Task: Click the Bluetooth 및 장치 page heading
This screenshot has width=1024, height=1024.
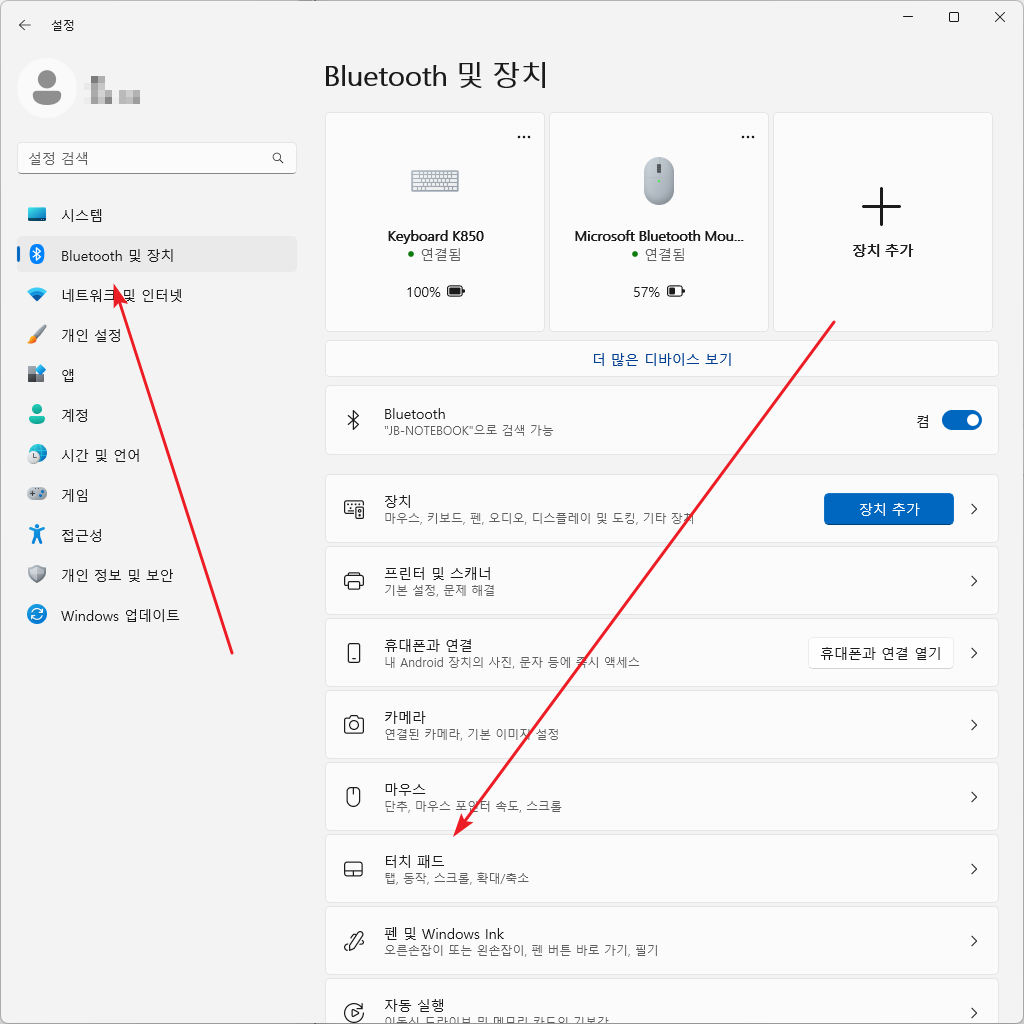Action: [436, 75]
